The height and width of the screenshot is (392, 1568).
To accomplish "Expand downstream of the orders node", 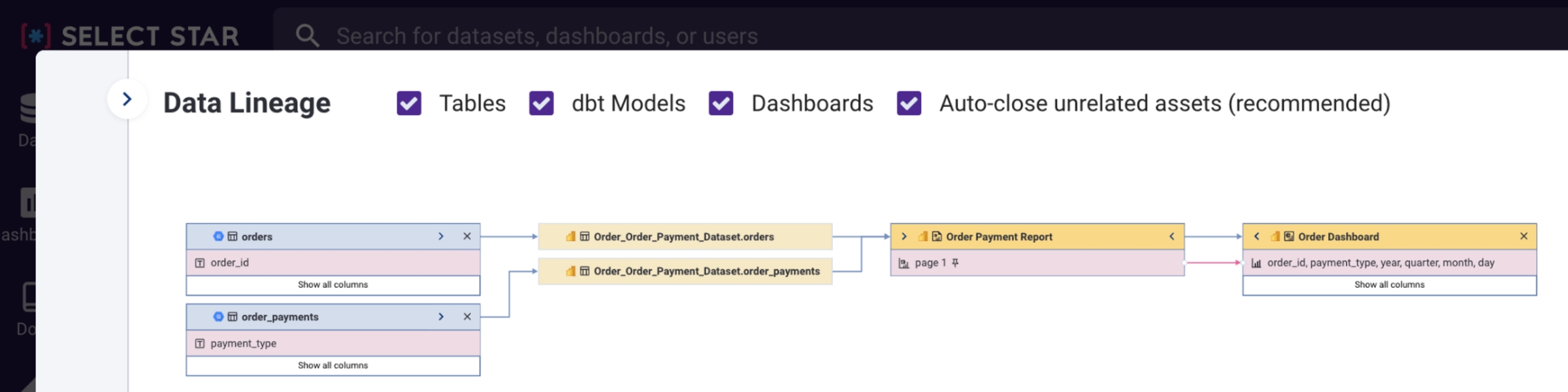I will [x=441, y=236].
